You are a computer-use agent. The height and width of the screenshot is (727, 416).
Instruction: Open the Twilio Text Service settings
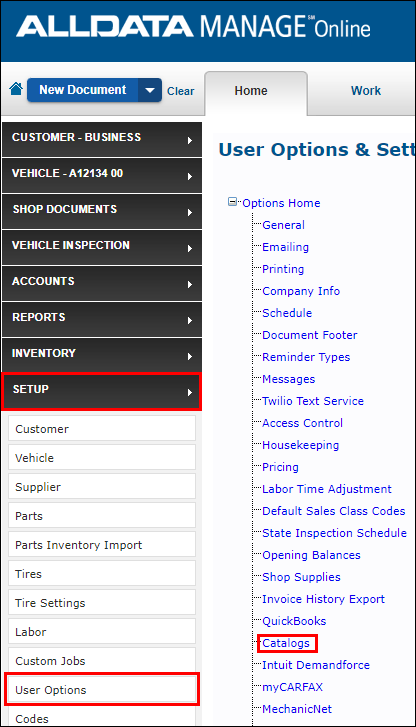click(313, 401)
